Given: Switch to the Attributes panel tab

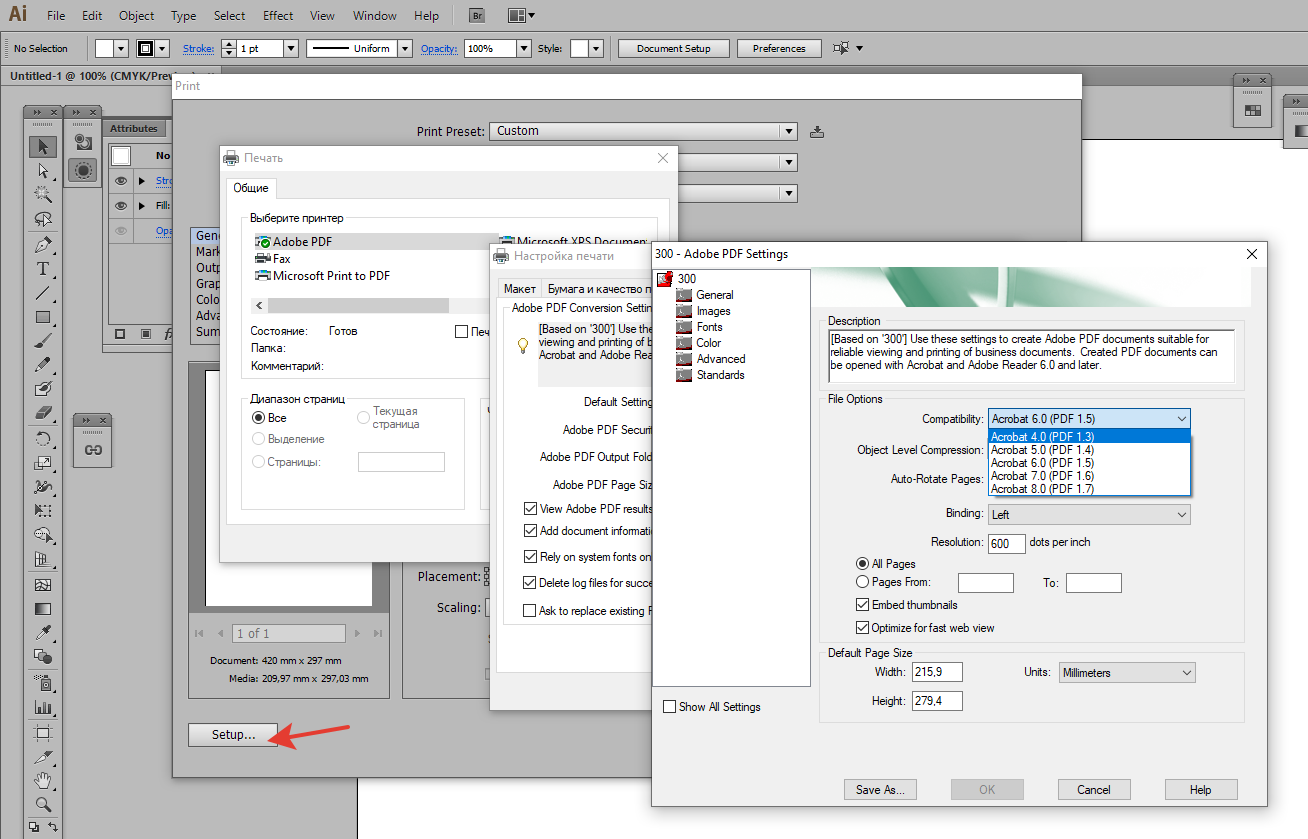Looking at the screenshot, I should (134, 128).
